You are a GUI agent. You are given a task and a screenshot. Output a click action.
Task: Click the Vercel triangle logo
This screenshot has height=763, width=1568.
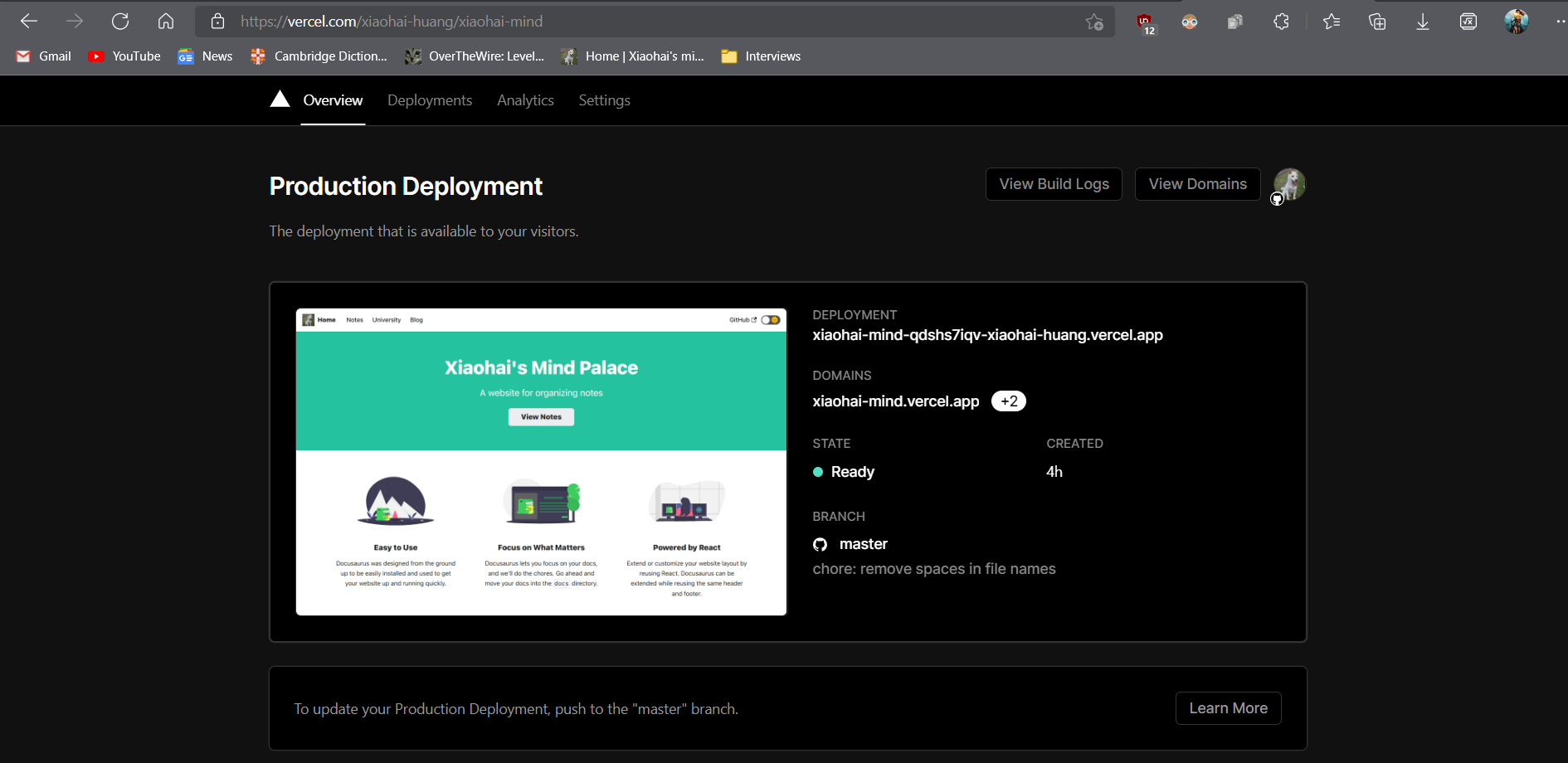280,99
